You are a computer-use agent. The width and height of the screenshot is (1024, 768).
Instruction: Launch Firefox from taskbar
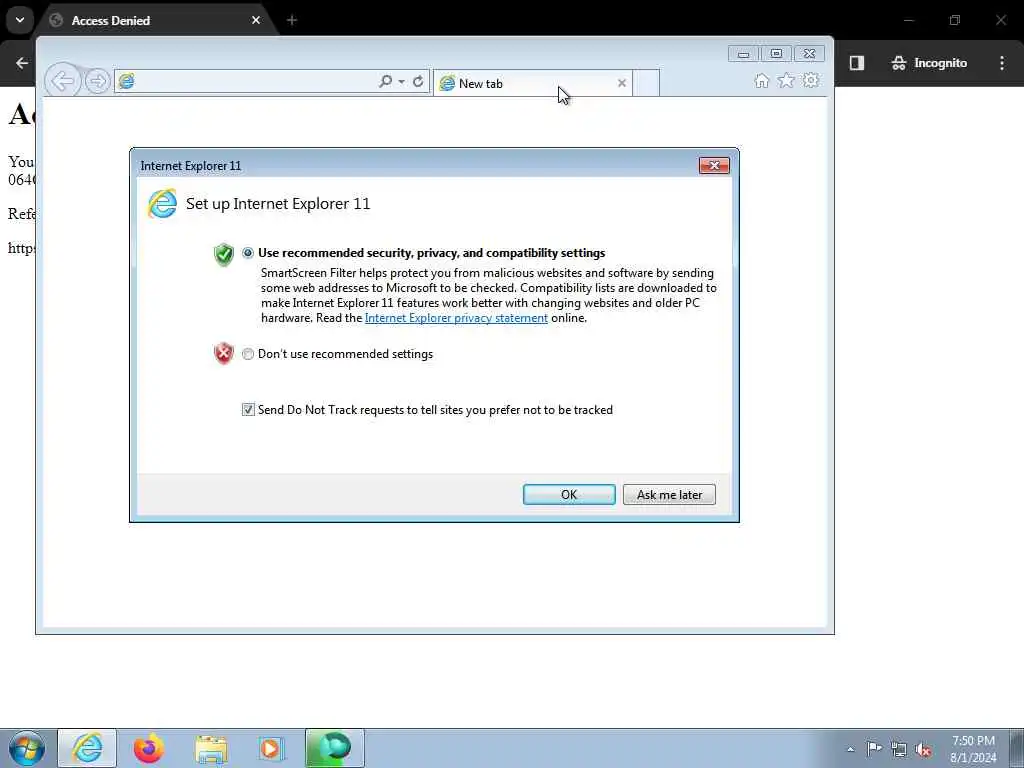[149, 748]
